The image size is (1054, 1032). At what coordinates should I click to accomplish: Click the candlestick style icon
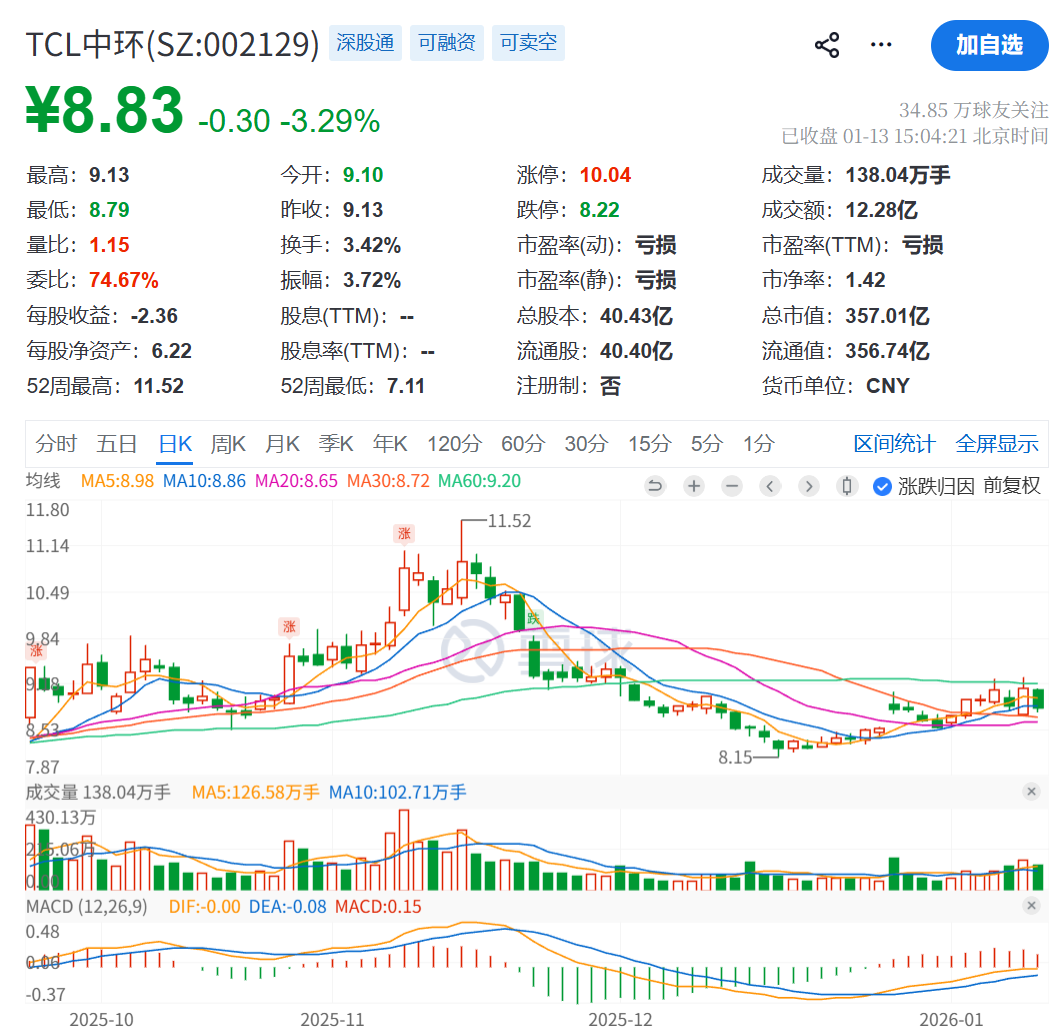coord(848,487)
